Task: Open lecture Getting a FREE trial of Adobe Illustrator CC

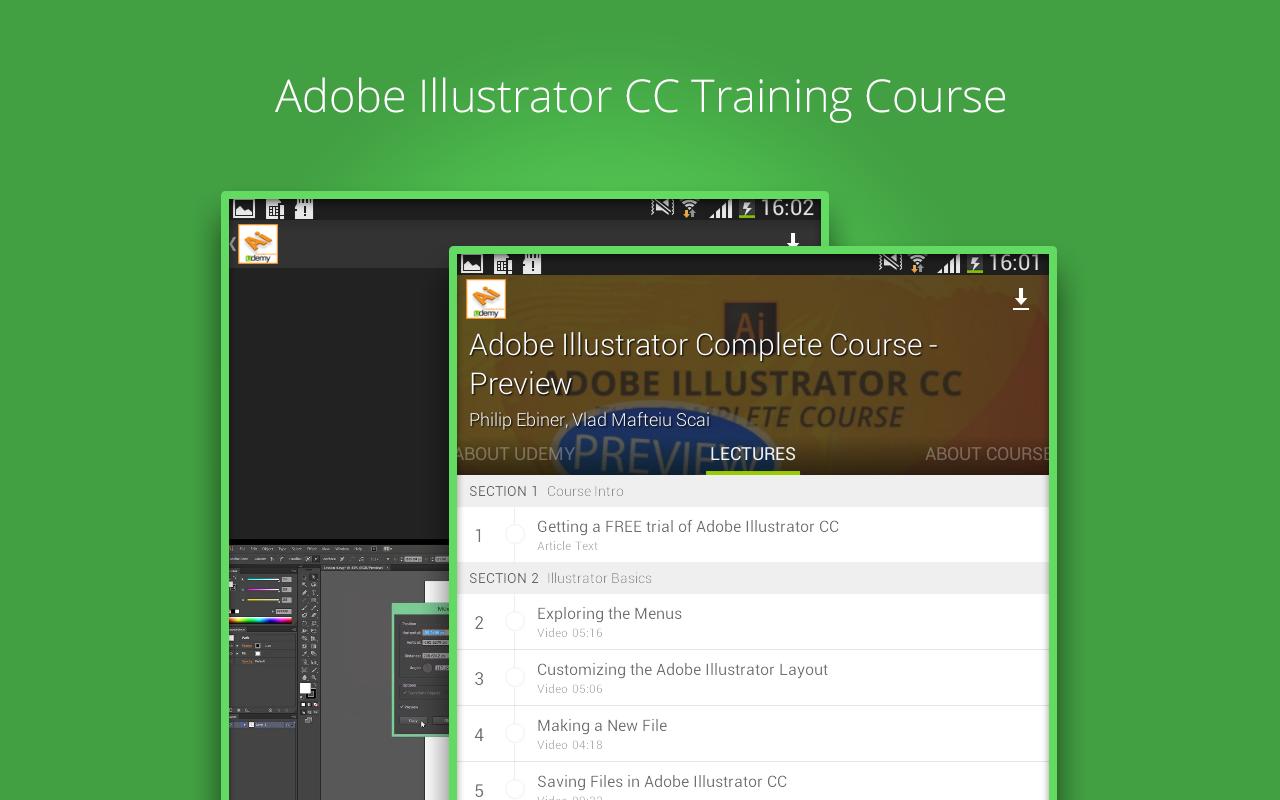Action: click(x=753, y=535)
